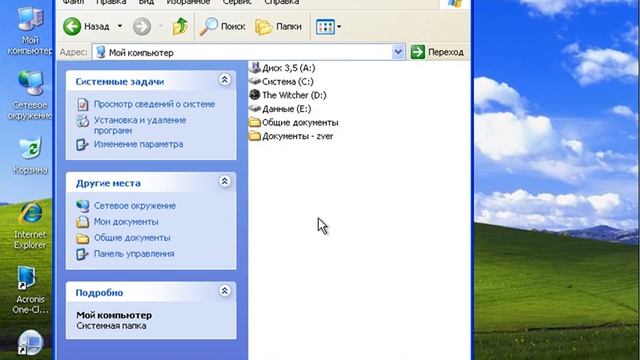Screen dimensions: 640x360
Task: Select the Система (C:) drive icon
Action: click(x=255, y=81)
